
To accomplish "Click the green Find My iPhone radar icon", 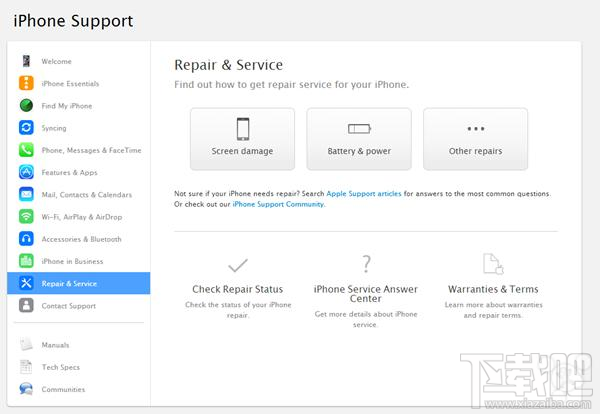I will click(x=26, y=105).
